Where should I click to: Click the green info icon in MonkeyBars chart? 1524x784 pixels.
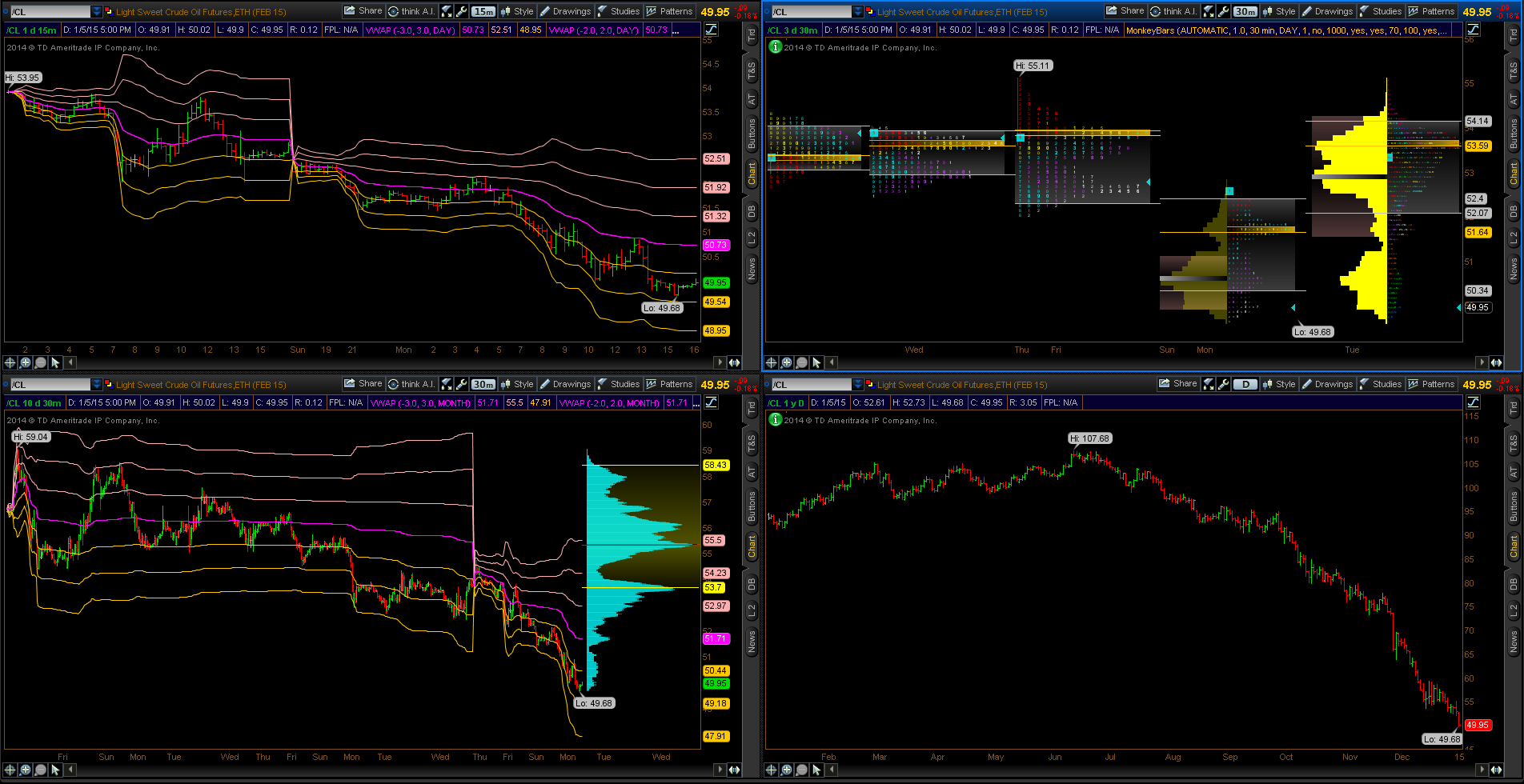point(775,46)
